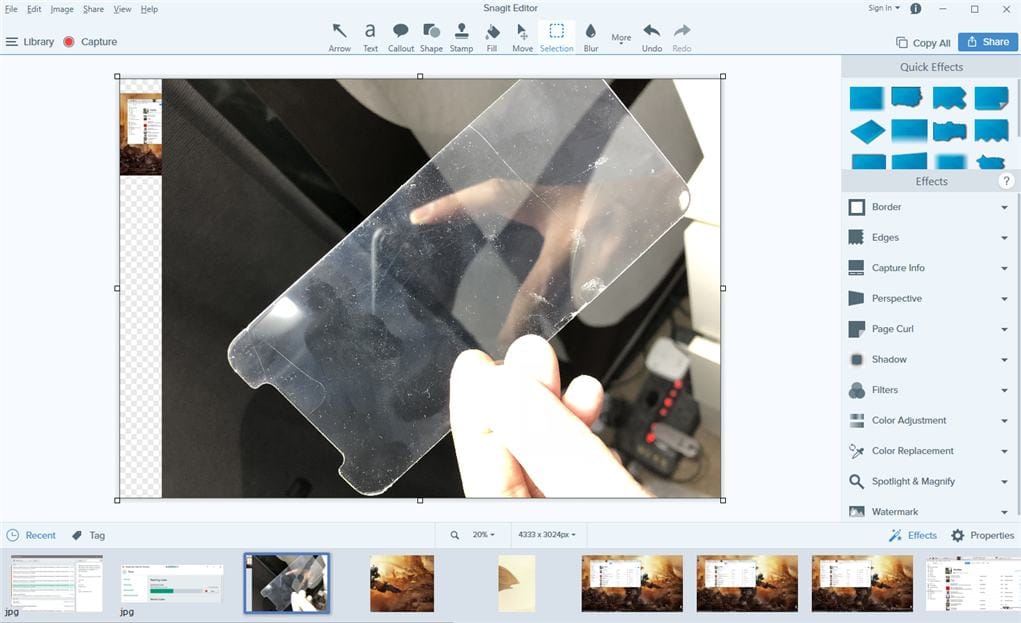Viewport: 1021px width, 623px height.
Task: Click the blue Share button
Action: tap(987, 42)
